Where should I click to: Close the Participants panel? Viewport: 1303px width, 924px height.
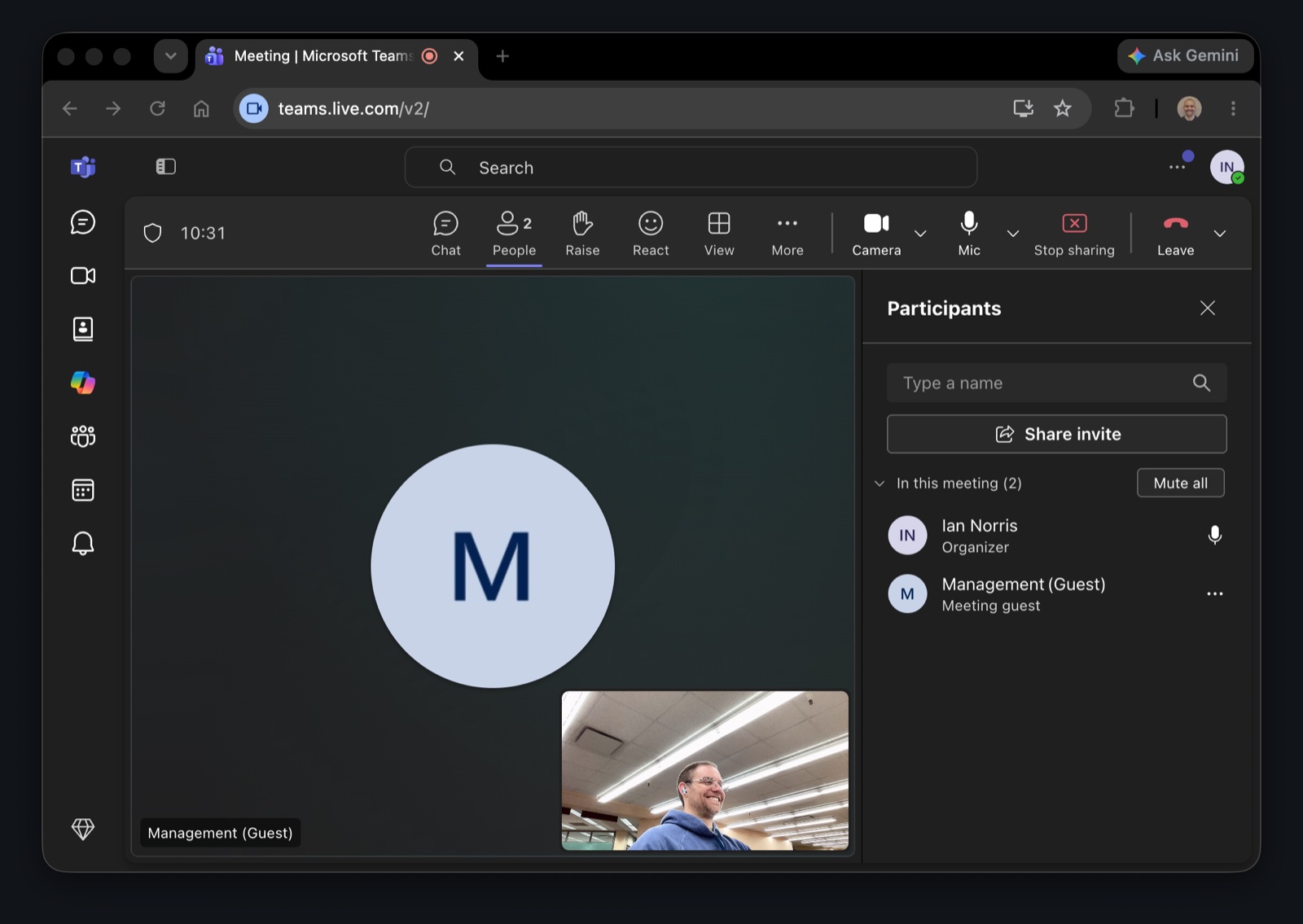1208,308
